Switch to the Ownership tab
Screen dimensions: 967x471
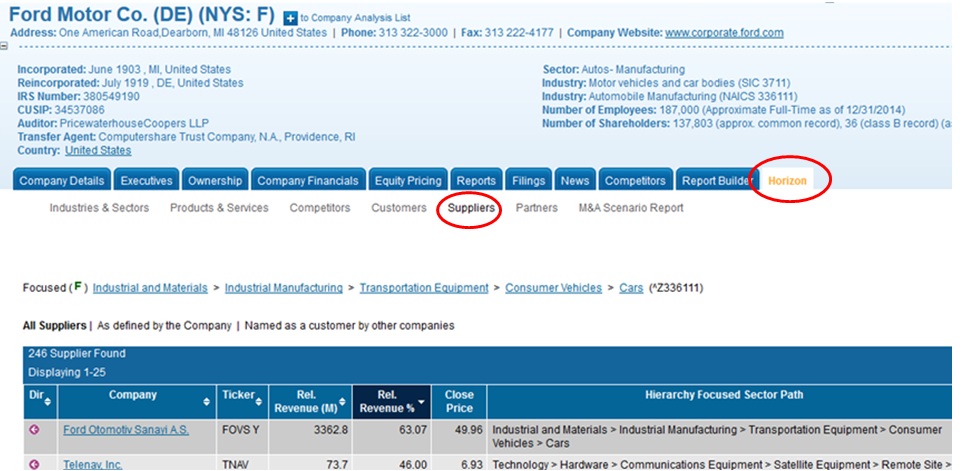click(215, 181)
